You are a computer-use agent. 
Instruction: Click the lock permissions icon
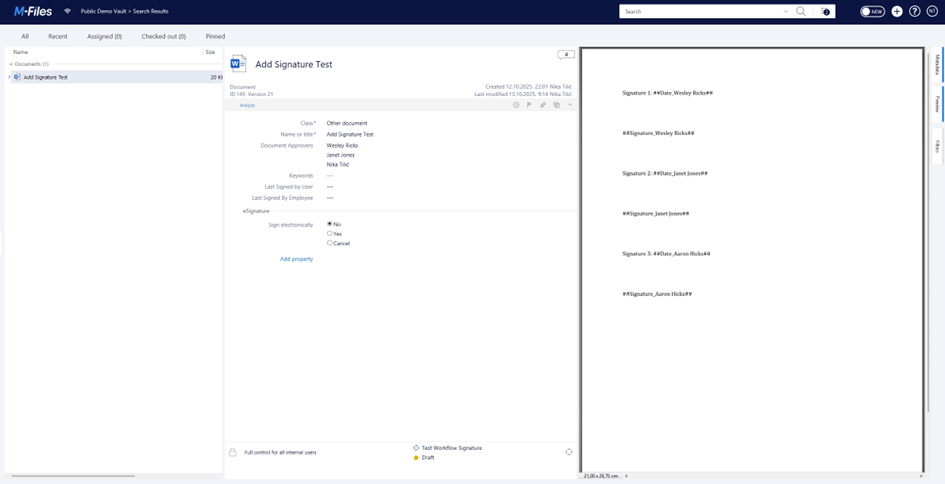(x=233, y=452)
